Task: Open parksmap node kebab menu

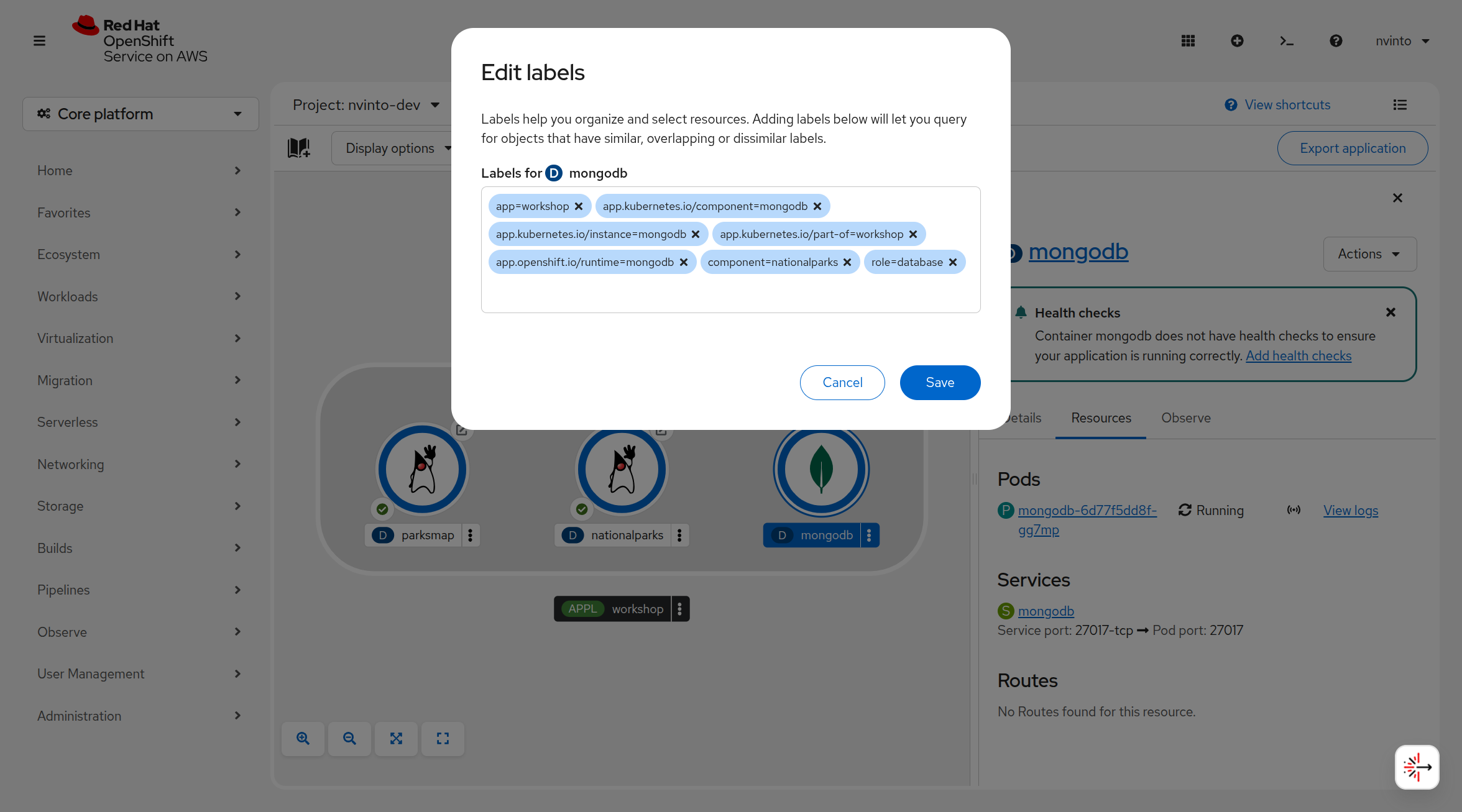Action: [x=471, y=535]
